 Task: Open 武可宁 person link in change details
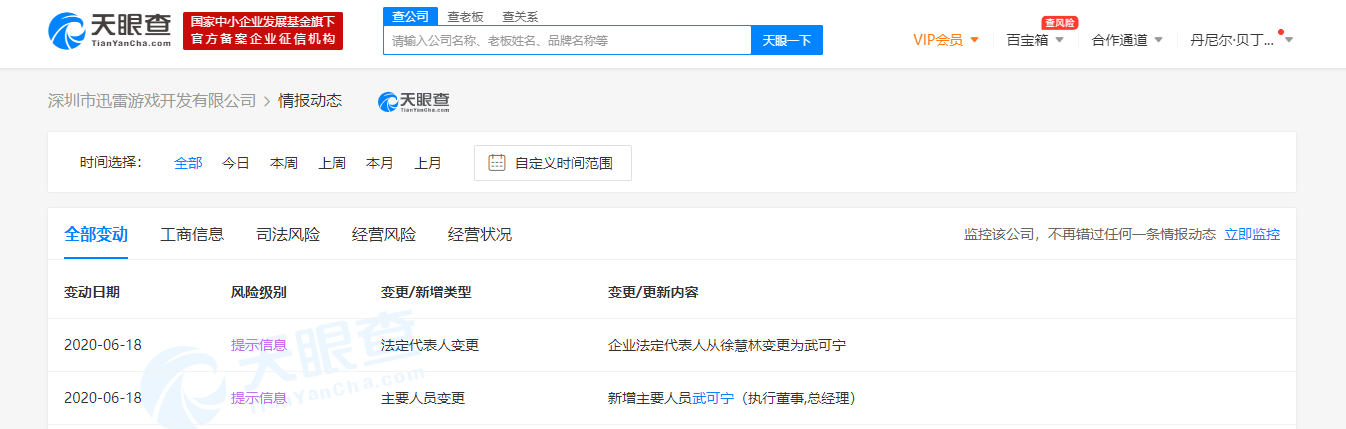(x=713, y=398)
